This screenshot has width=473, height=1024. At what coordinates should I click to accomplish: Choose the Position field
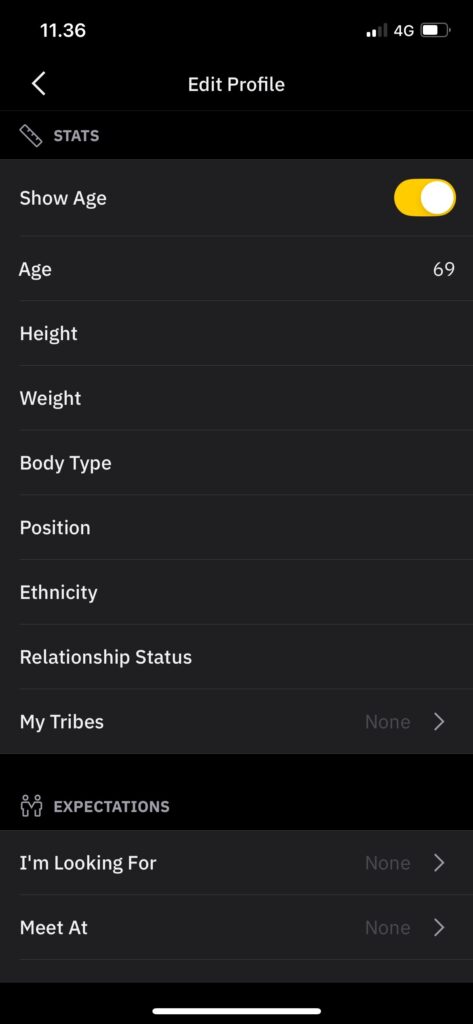click(236, 528)
